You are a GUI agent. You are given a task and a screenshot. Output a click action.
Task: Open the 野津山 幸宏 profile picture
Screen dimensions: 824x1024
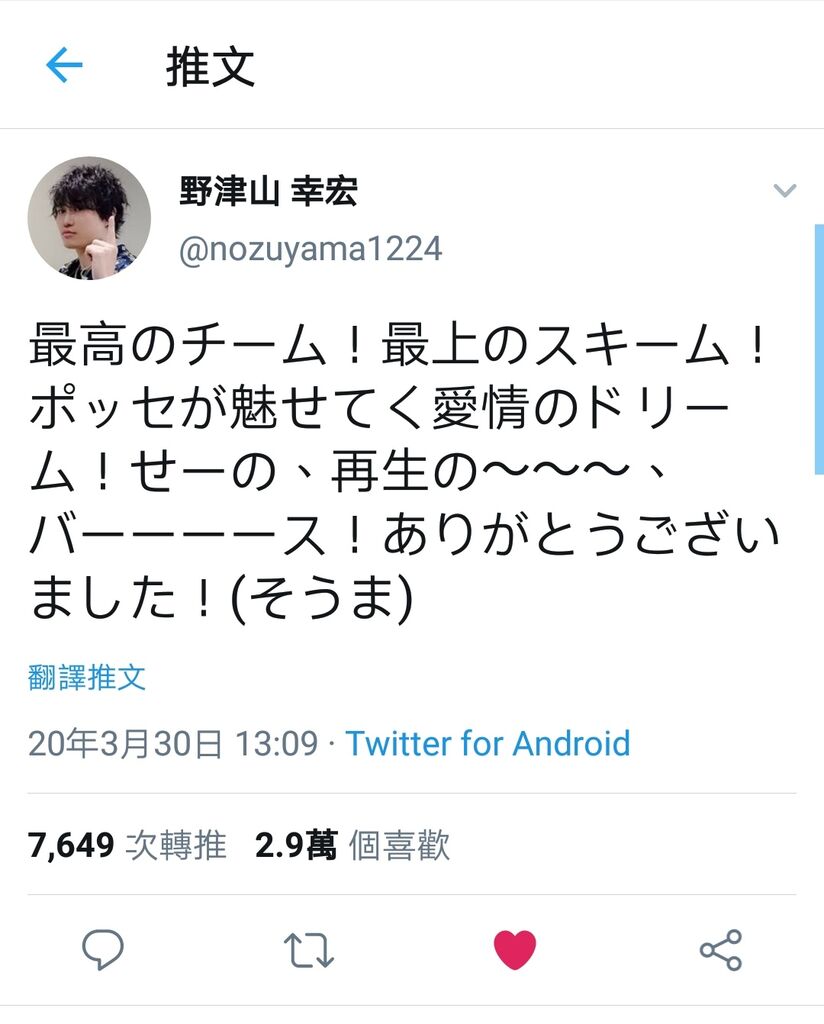[x=89, y=217]
